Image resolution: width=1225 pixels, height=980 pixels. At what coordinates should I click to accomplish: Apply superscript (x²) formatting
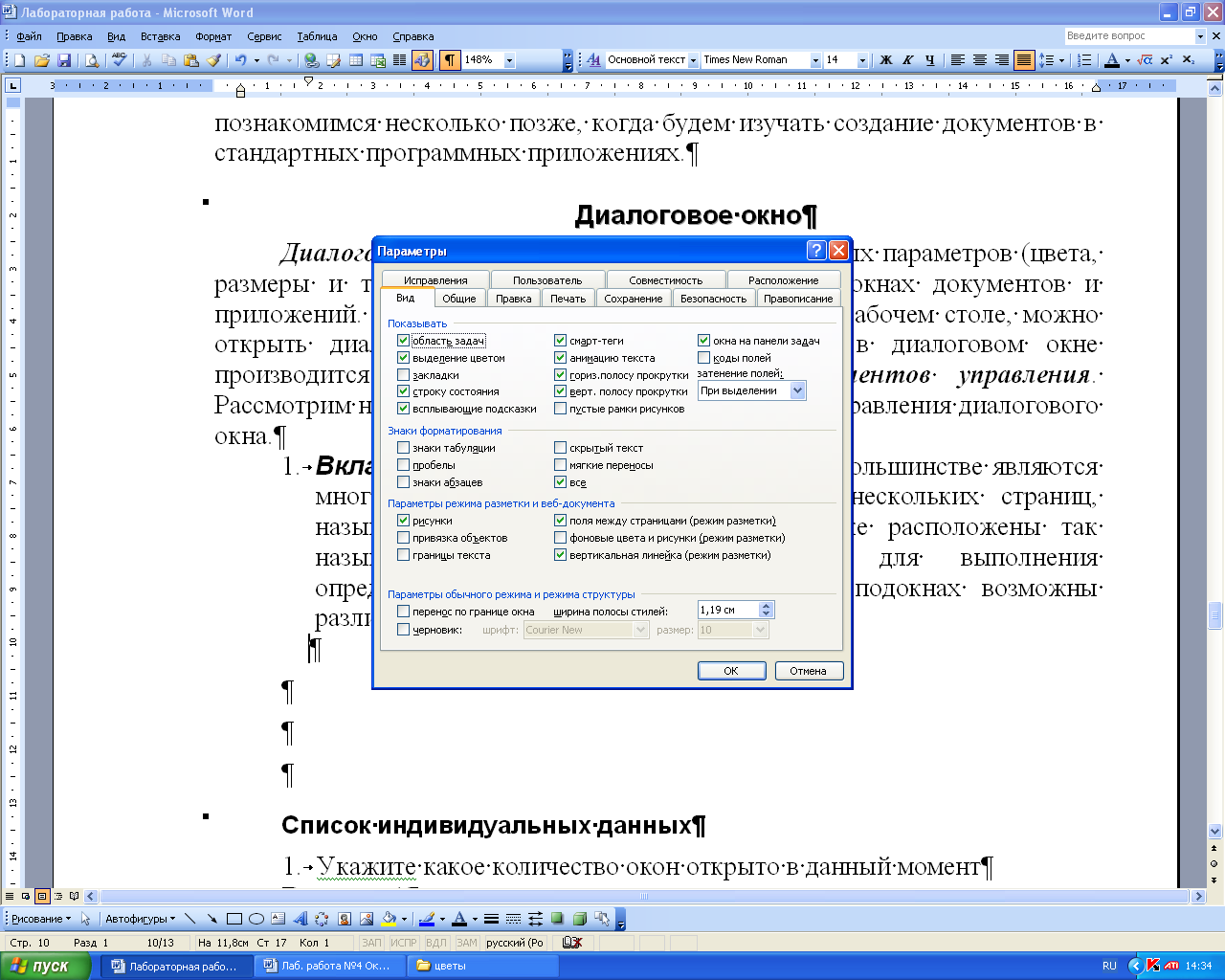tap(1167, 60)
